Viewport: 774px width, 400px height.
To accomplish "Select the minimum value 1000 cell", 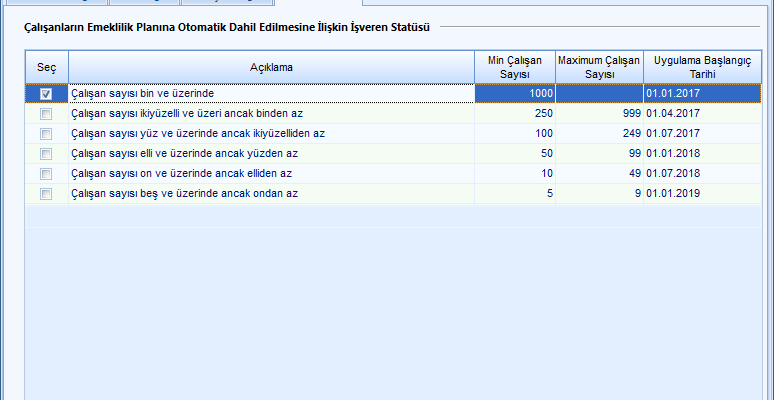I will point(514,94).
